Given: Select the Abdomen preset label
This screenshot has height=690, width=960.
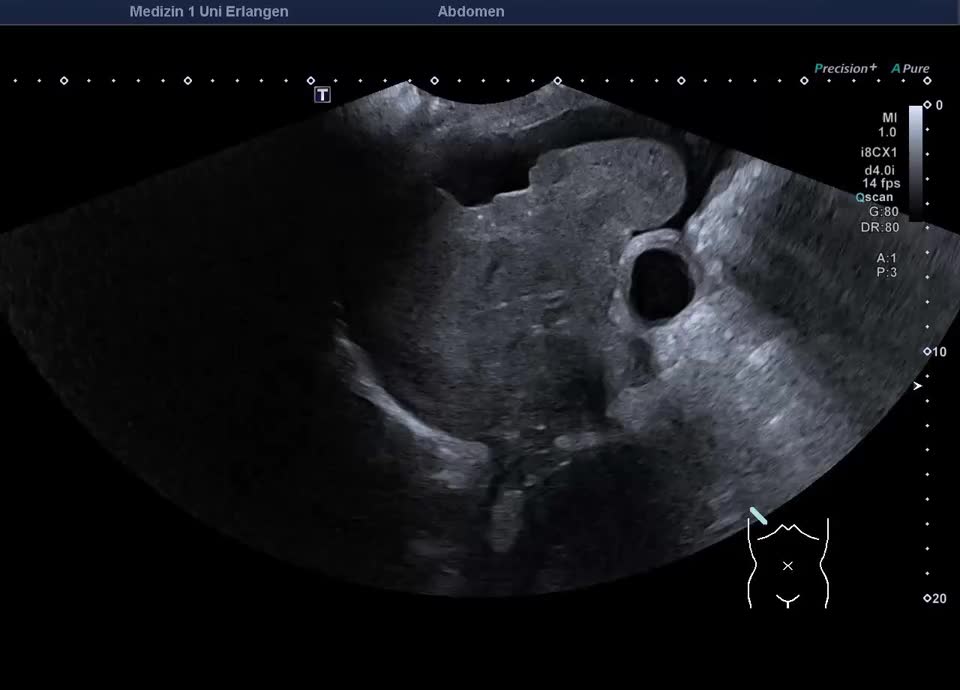Looking at the screenshot, I should tap(471, 12).
